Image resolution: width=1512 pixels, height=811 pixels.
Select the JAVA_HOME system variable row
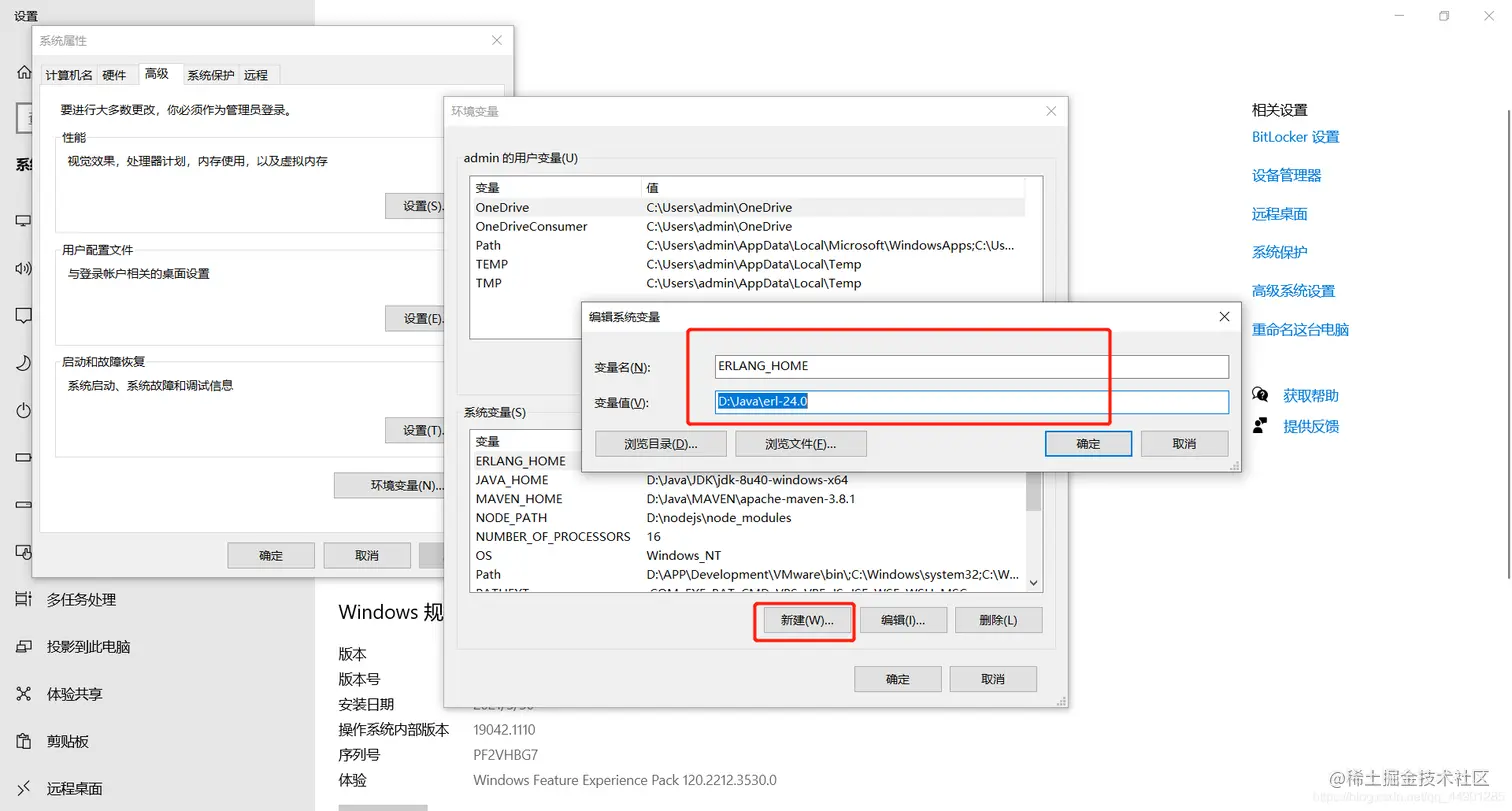748,480
